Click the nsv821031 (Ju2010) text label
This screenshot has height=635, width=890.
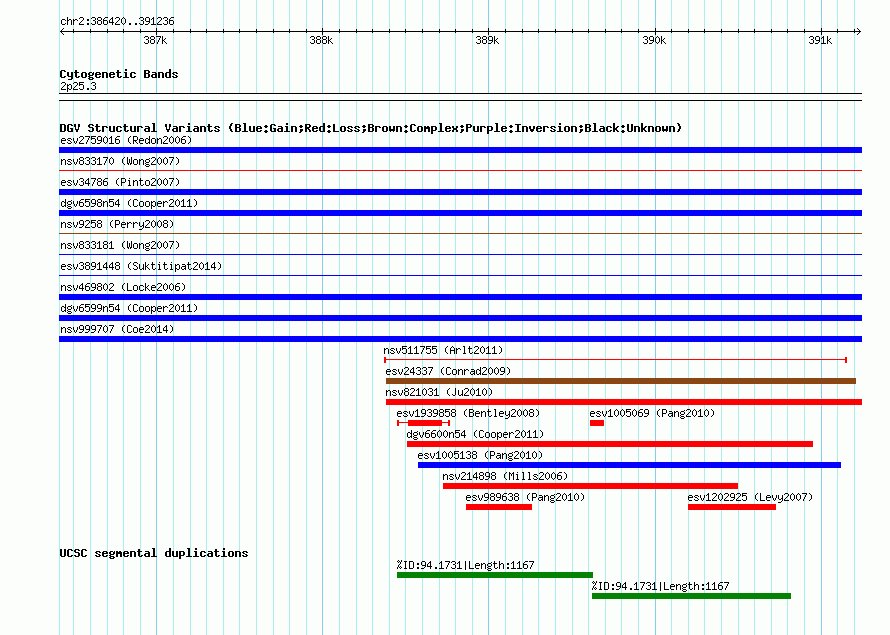pyautogui.click(x=439, y=392)
